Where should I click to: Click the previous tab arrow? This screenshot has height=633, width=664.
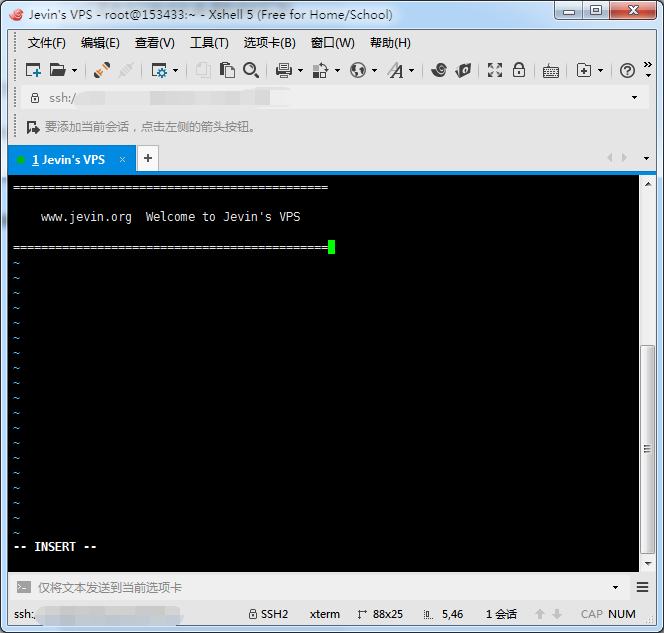click(610, 158)
